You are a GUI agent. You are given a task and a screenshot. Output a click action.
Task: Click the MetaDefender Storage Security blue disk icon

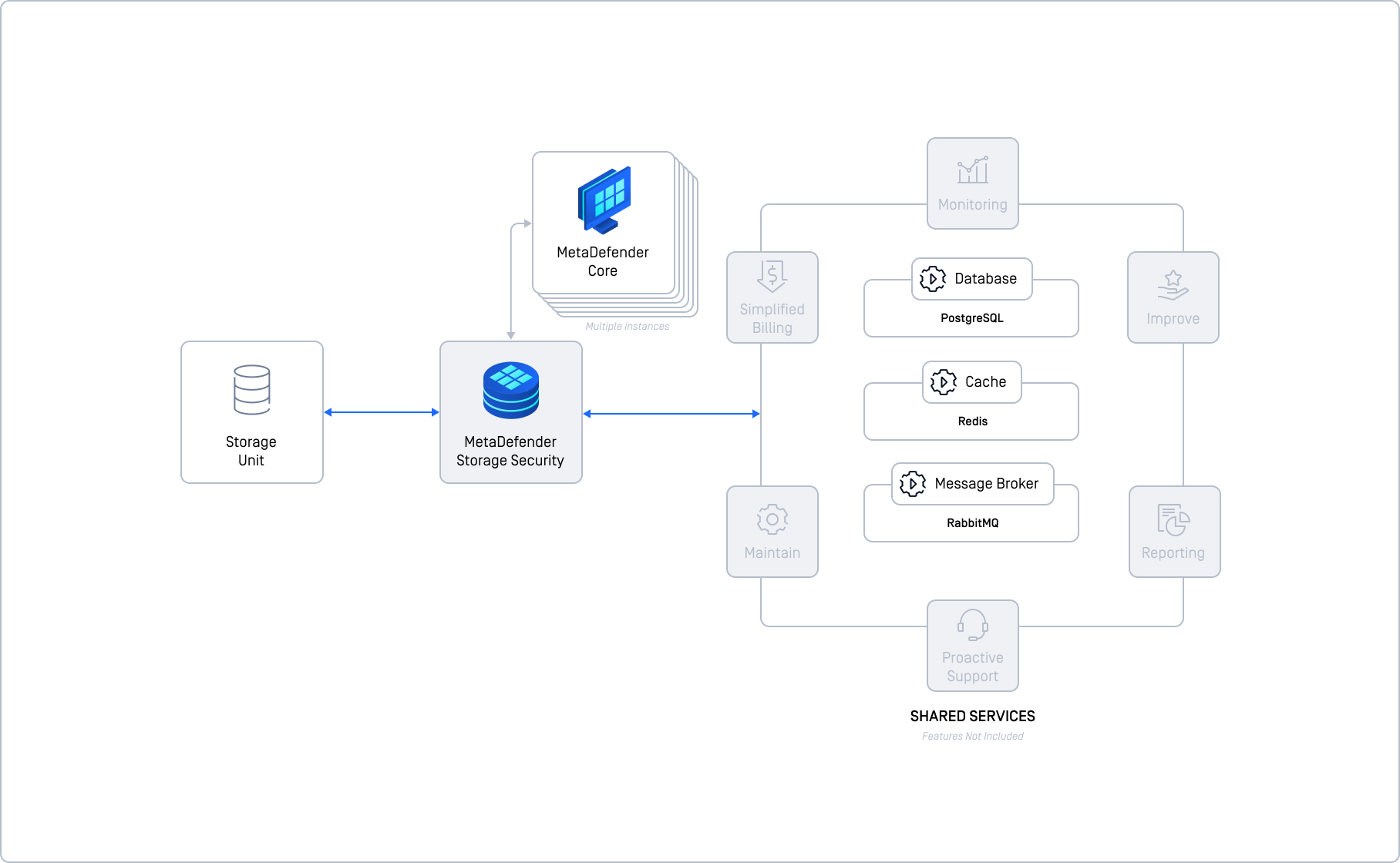[511, 390]
